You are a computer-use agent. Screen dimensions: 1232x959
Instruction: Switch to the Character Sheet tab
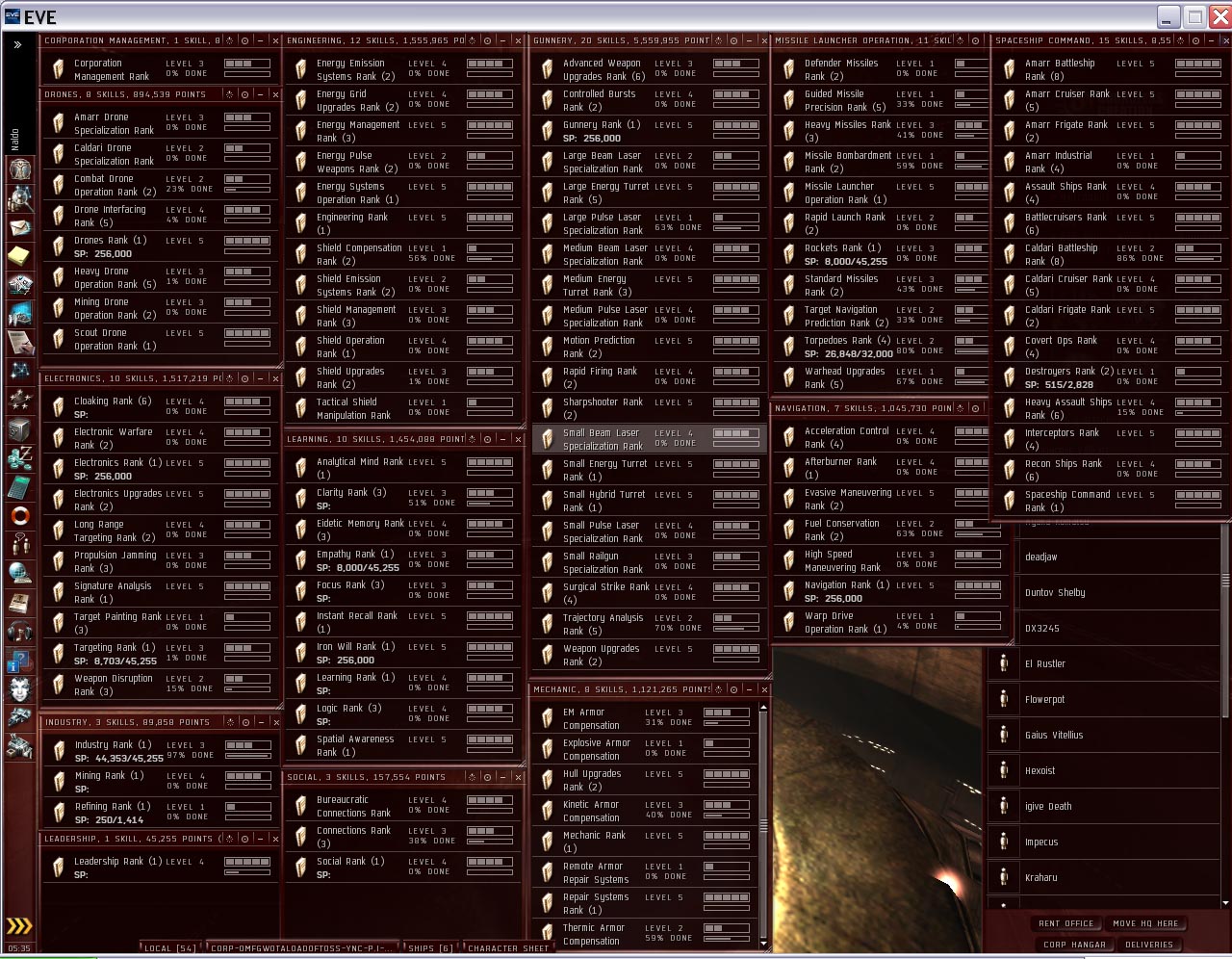tap(508, 948)
